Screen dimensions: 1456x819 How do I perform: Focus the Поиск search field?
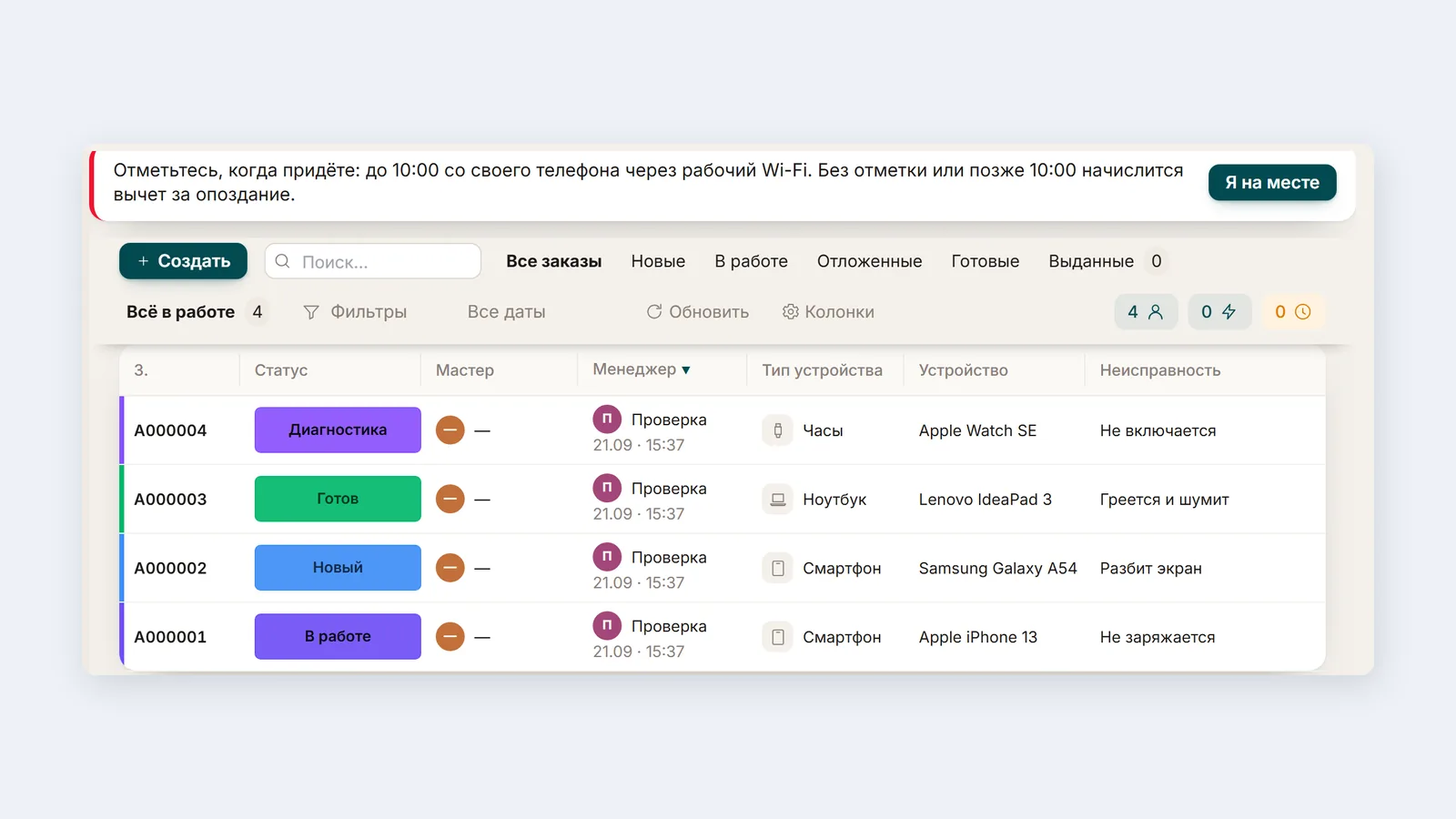373,261
